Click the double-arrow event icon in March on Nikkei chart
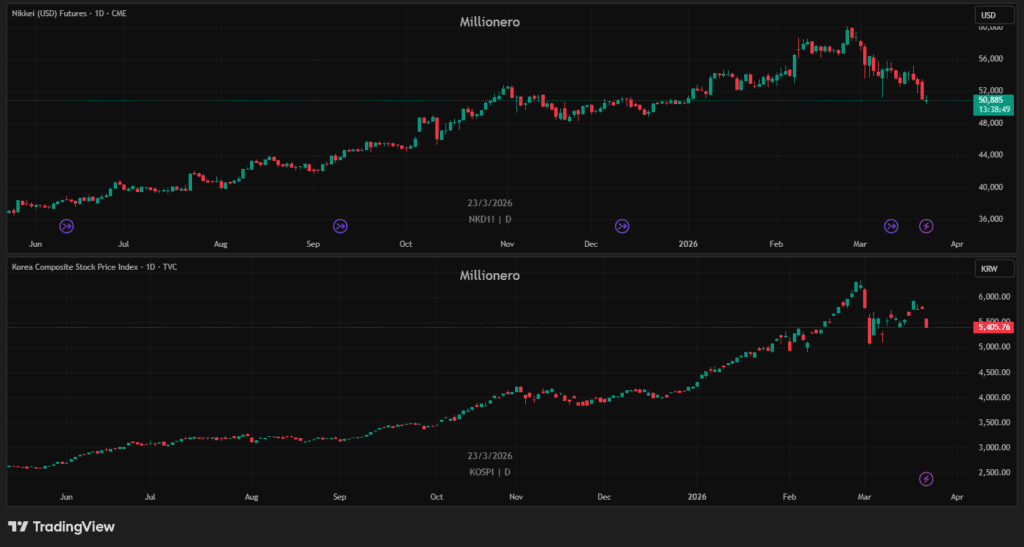 click(892, 226)
